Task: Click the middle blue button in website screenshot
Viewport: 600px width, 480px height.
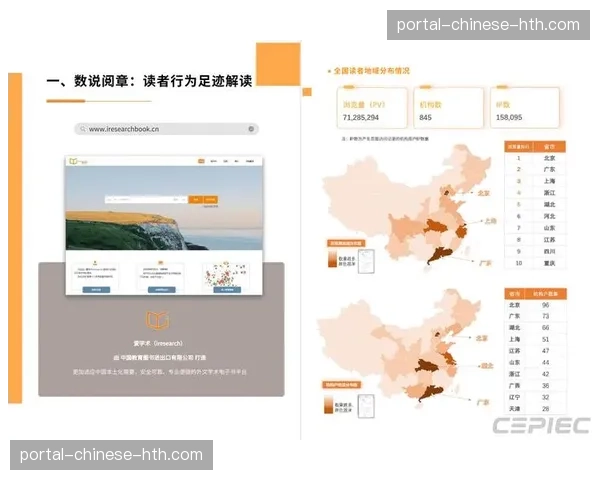Action: coord(161,290)
